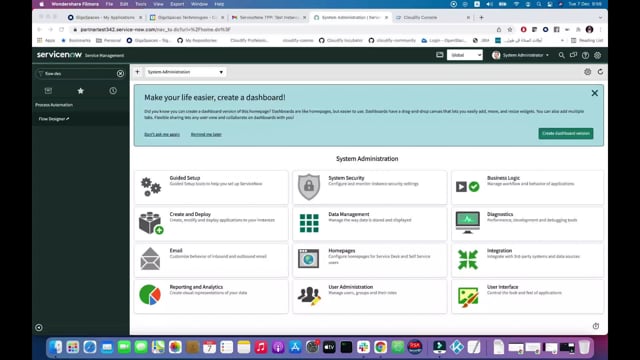Open Google Chrome from the Dock
The image size is (640, 360).
380,347
